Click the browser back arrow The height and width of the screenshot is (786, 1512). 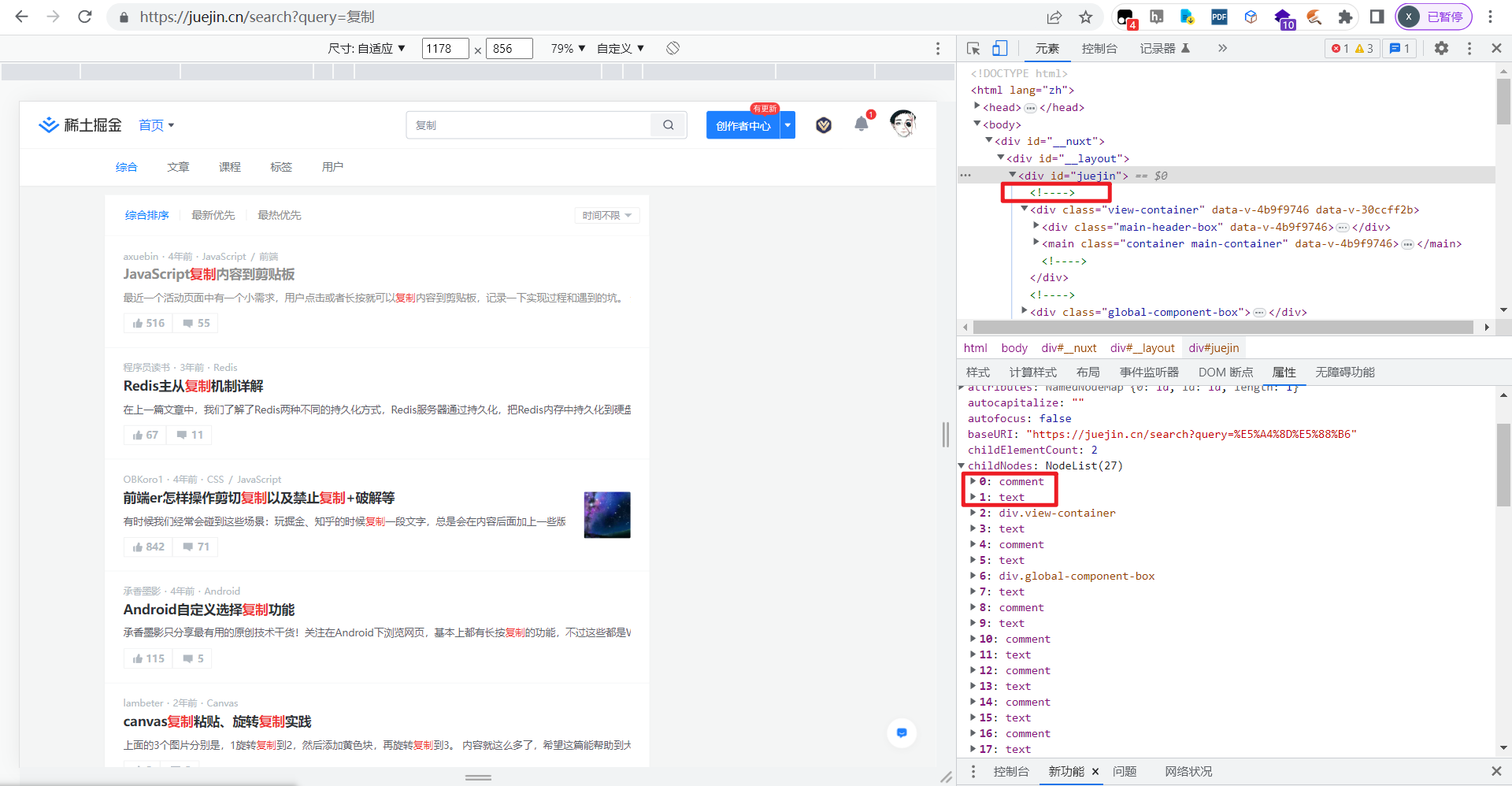21,17
